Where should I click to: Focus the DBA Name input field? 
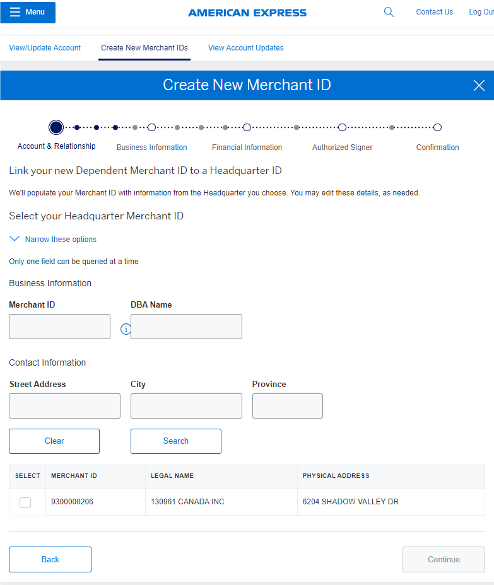pyautogui.click(x=186, y=326)
